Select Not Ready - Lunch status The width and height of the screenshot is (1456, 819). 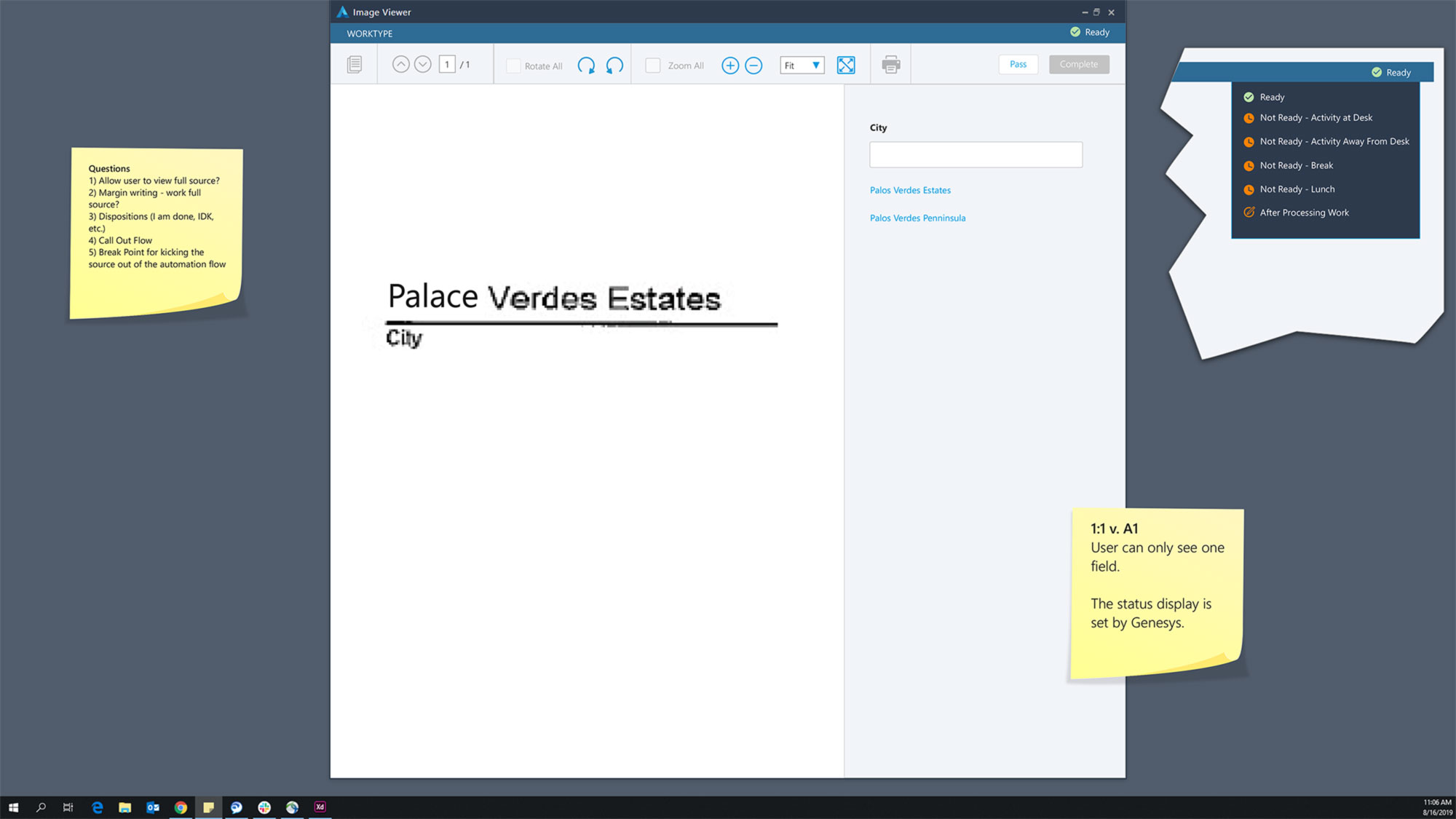1297,189
